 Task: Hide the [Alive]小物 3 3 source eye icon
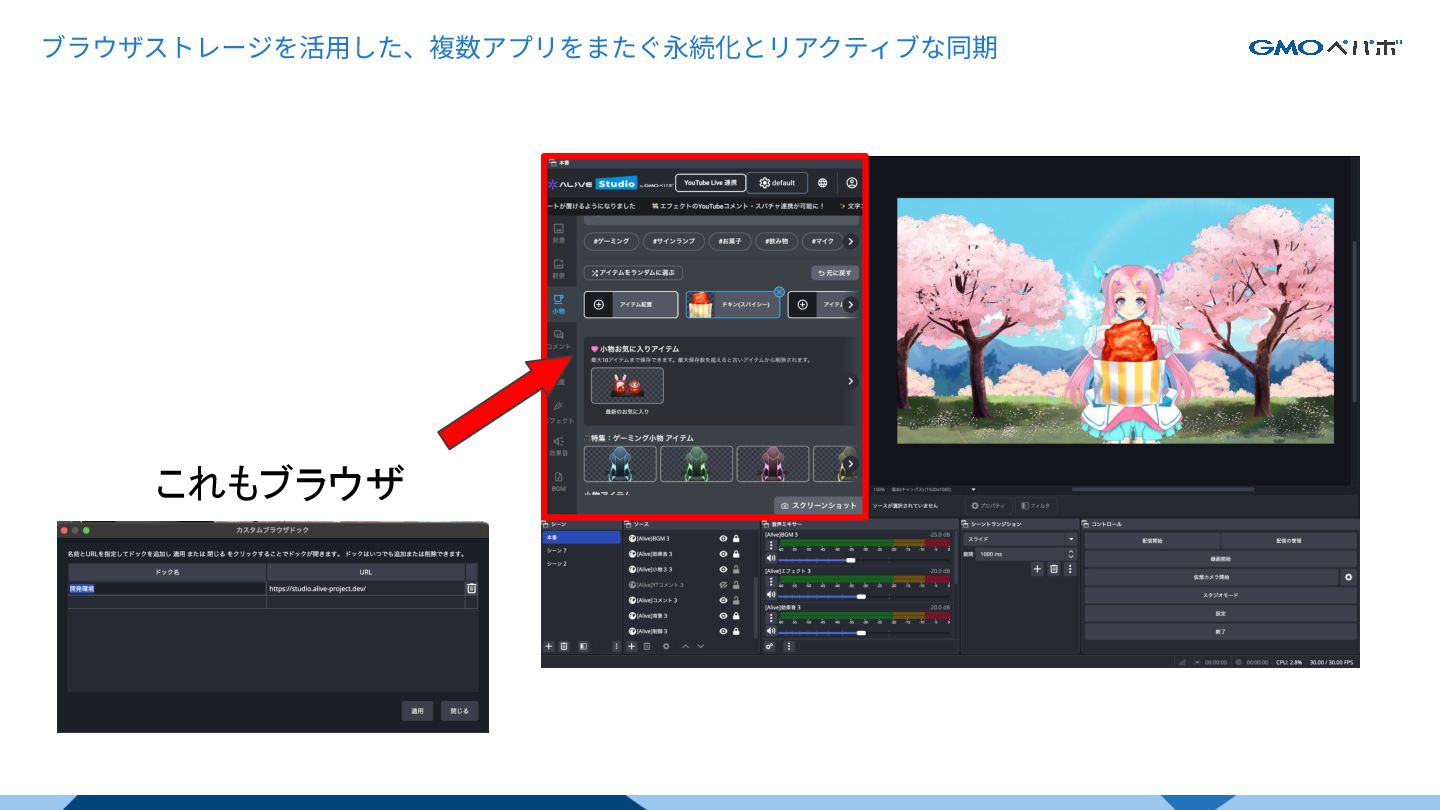723,569
